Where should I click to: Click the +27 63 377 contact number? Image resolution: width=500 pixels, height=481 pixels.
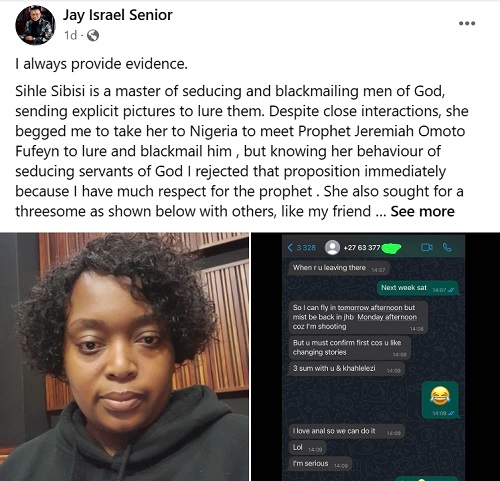click(x=362, y=248)
